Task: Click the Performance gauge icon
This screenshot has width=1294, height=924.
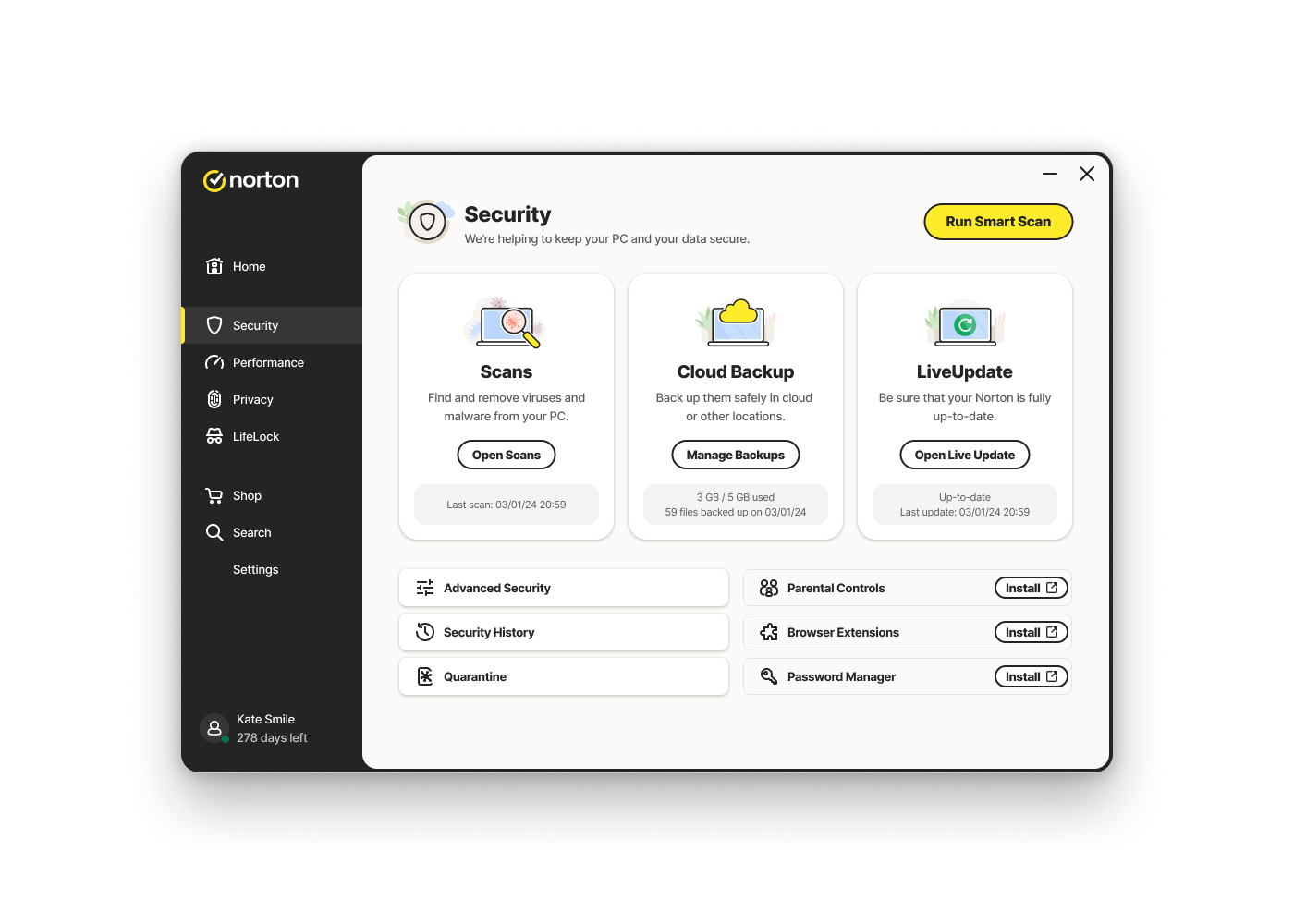Action: [214, 362]
